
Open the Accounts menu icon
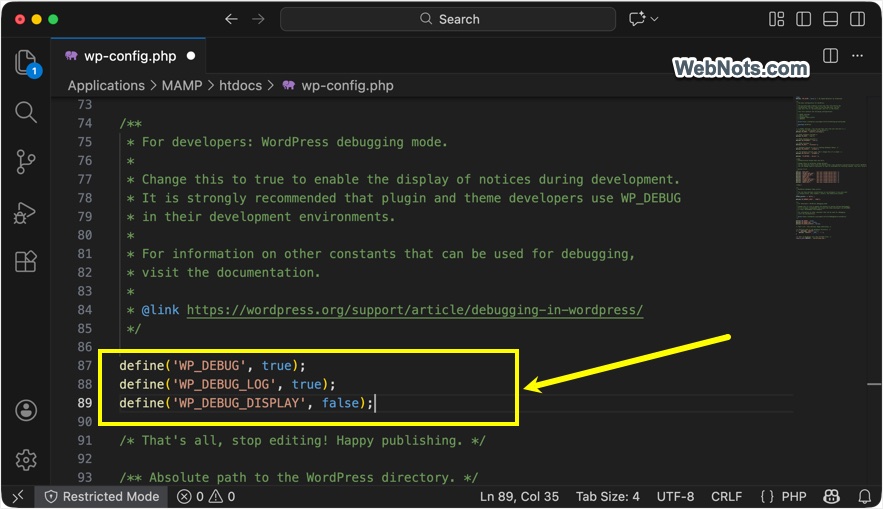coord(26,410)
